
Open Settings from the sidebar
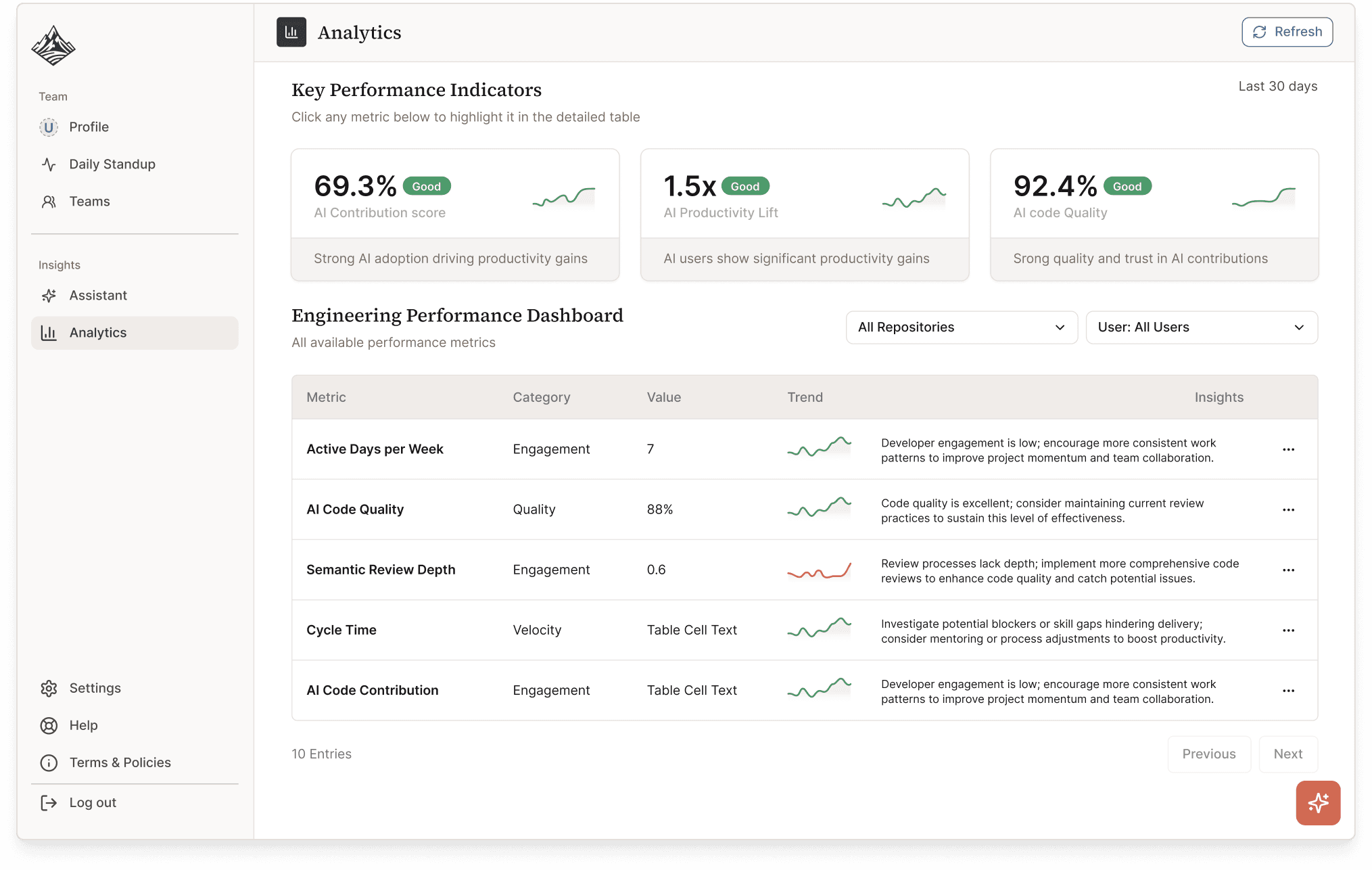pos(95,688)
